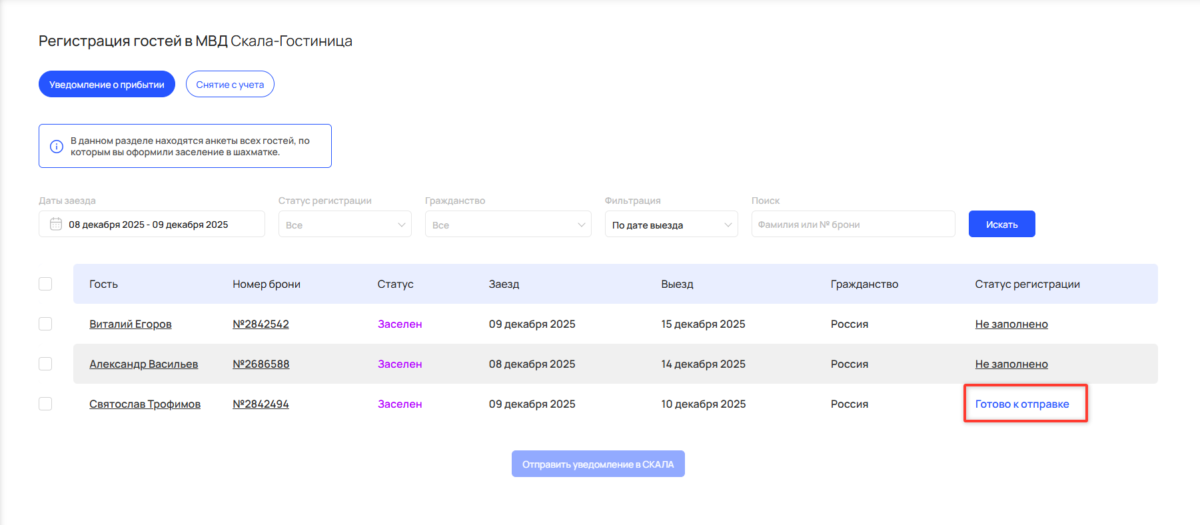Click Отправить уведомление в СКАЛА button
Viewport: 1200px width, 525px height.
pos(598,464)
